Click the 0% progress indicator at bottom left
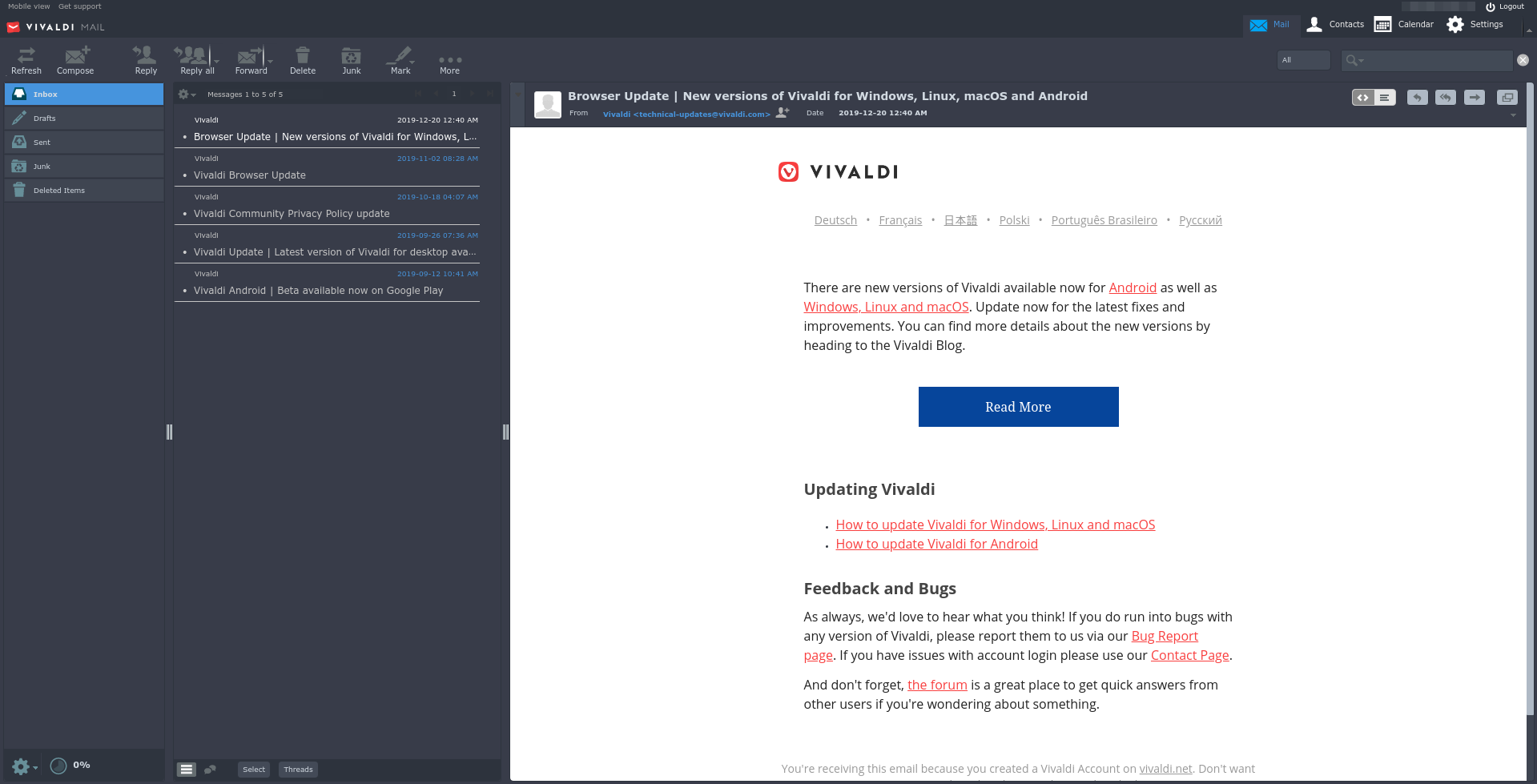This screenshot has height=784, width=1537. (x=70, y=766)
